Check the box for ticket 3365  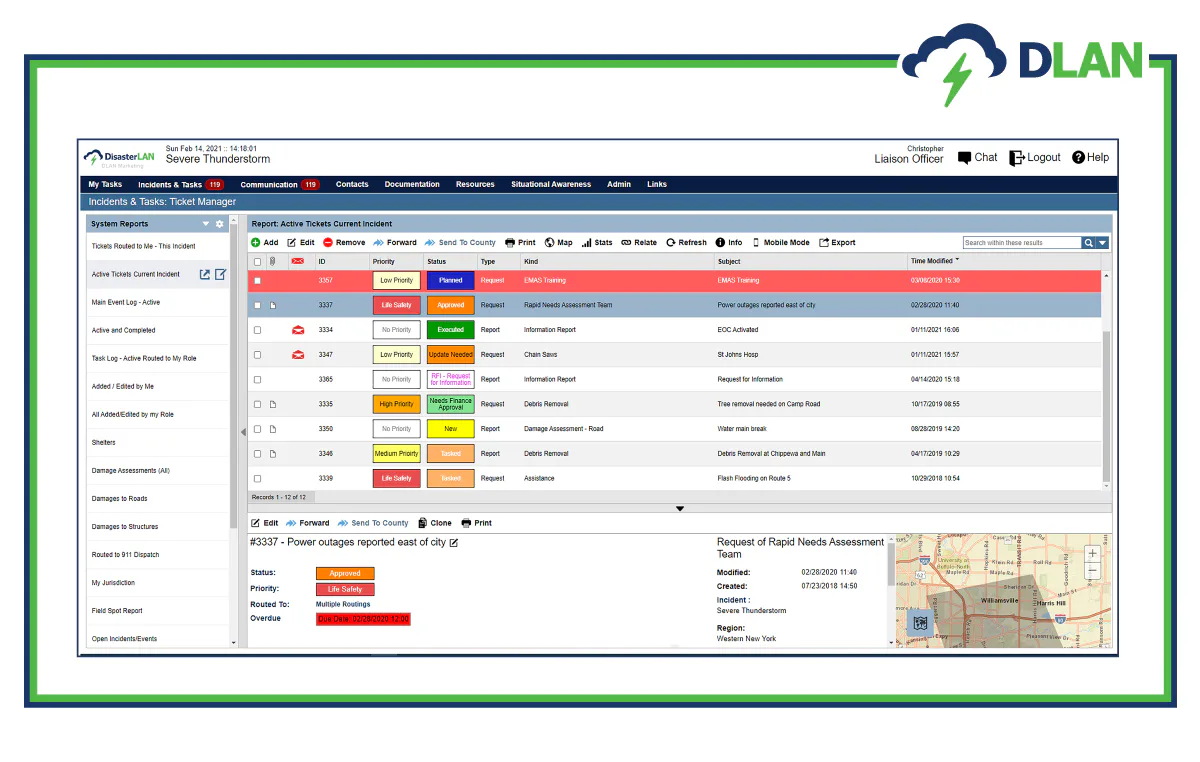[257, 380]
